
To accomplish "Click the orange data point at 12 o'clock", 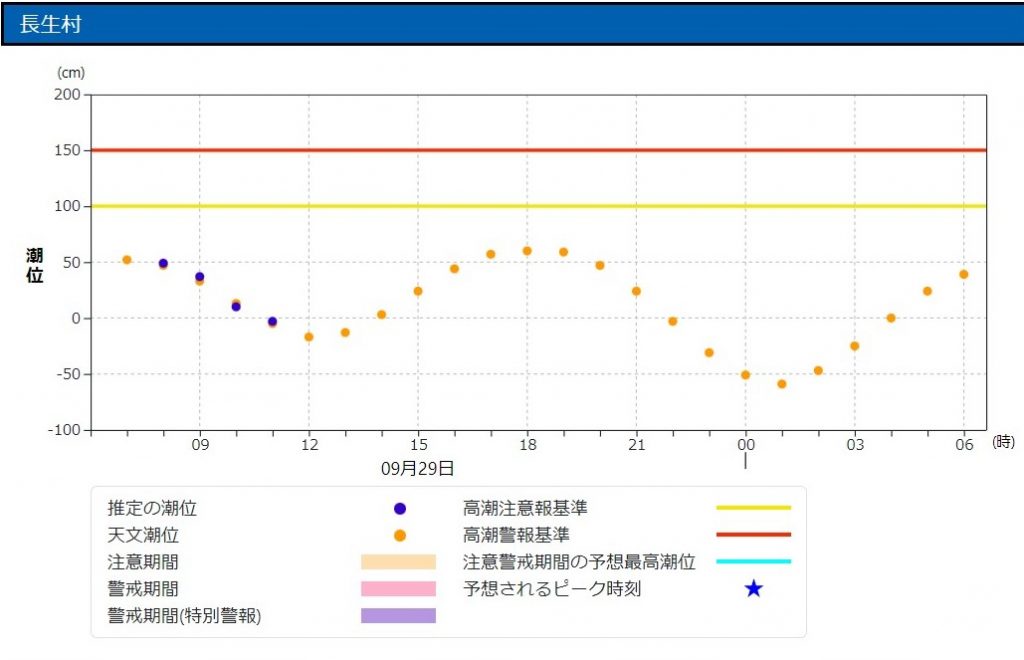I will 309,337.
